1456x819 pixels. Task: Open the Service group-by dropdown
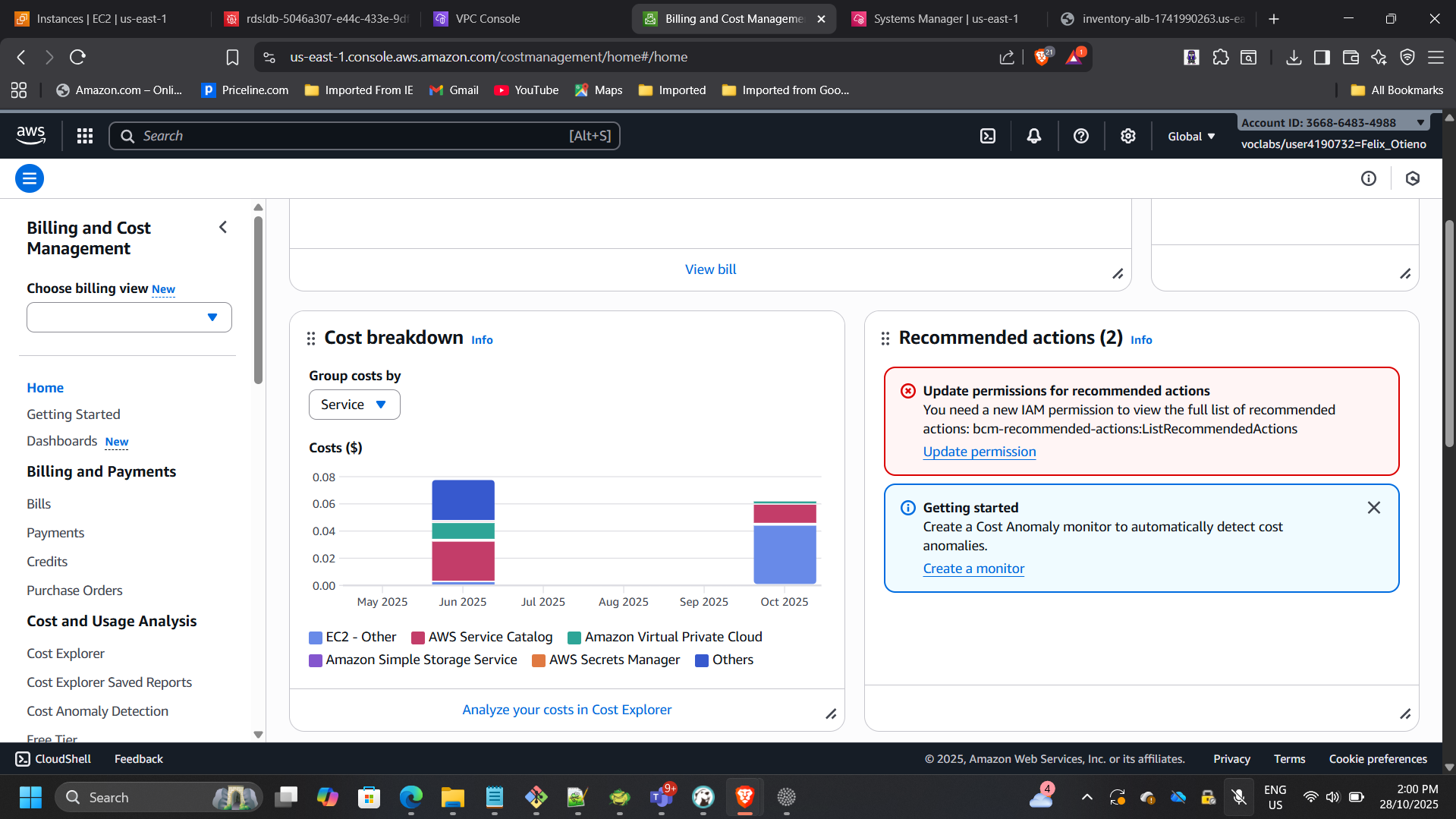point(354,404)
